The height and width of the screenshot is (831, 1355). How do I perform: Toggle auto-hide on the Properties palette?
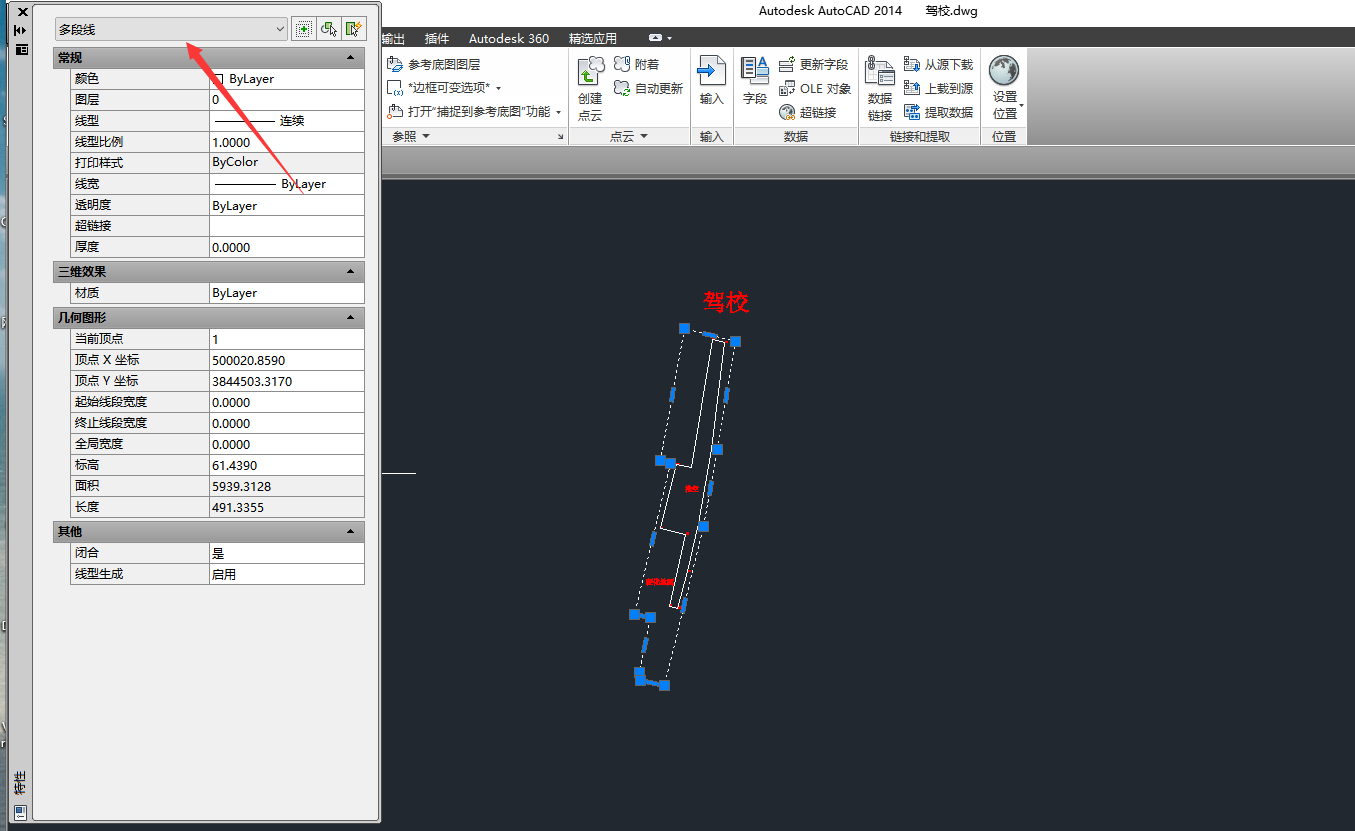(20, 31)
